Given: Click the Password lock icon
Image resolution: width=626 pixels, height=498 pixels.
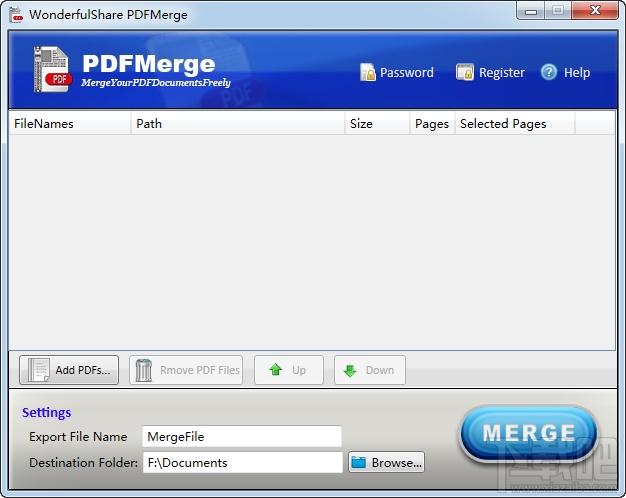Looking at the screenshot, I should pos(368,72).
